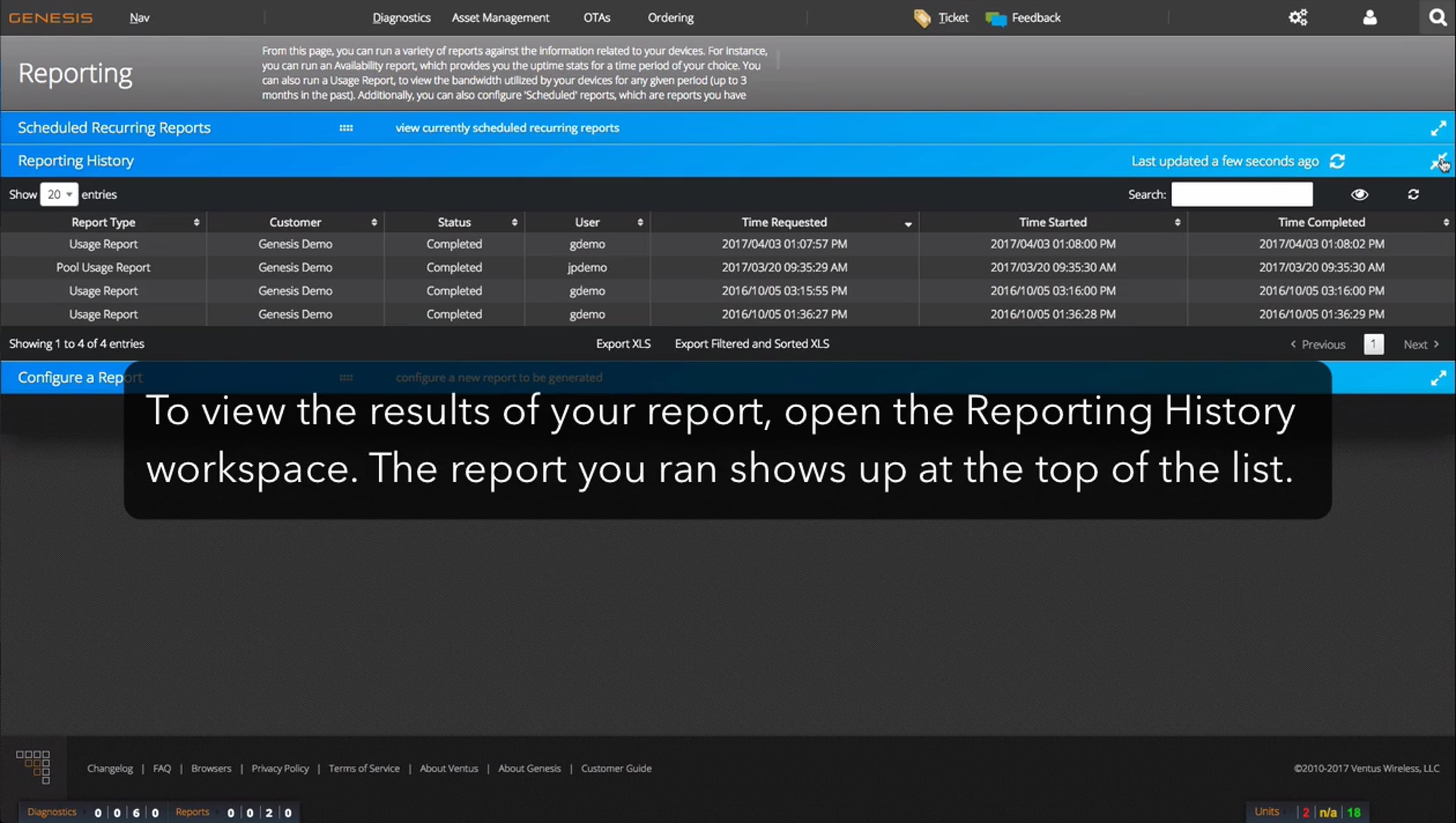Image resolution: width=1456 pixels, height=823 pixels.
Task: Click the grid squares logo in footer
Action: pos(33,767)
